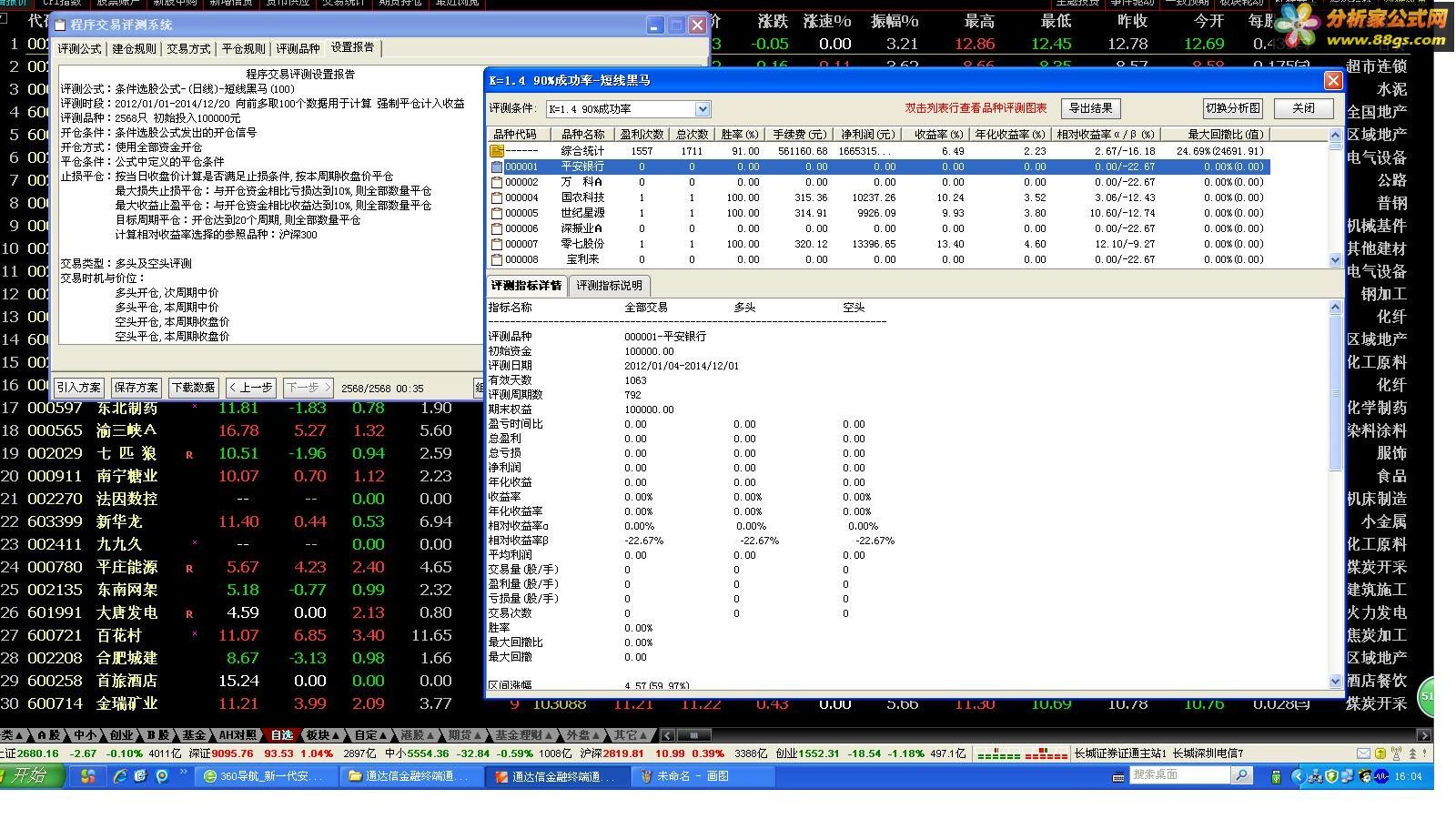Expand the 板块 category tab arrow

coord(336,735)
